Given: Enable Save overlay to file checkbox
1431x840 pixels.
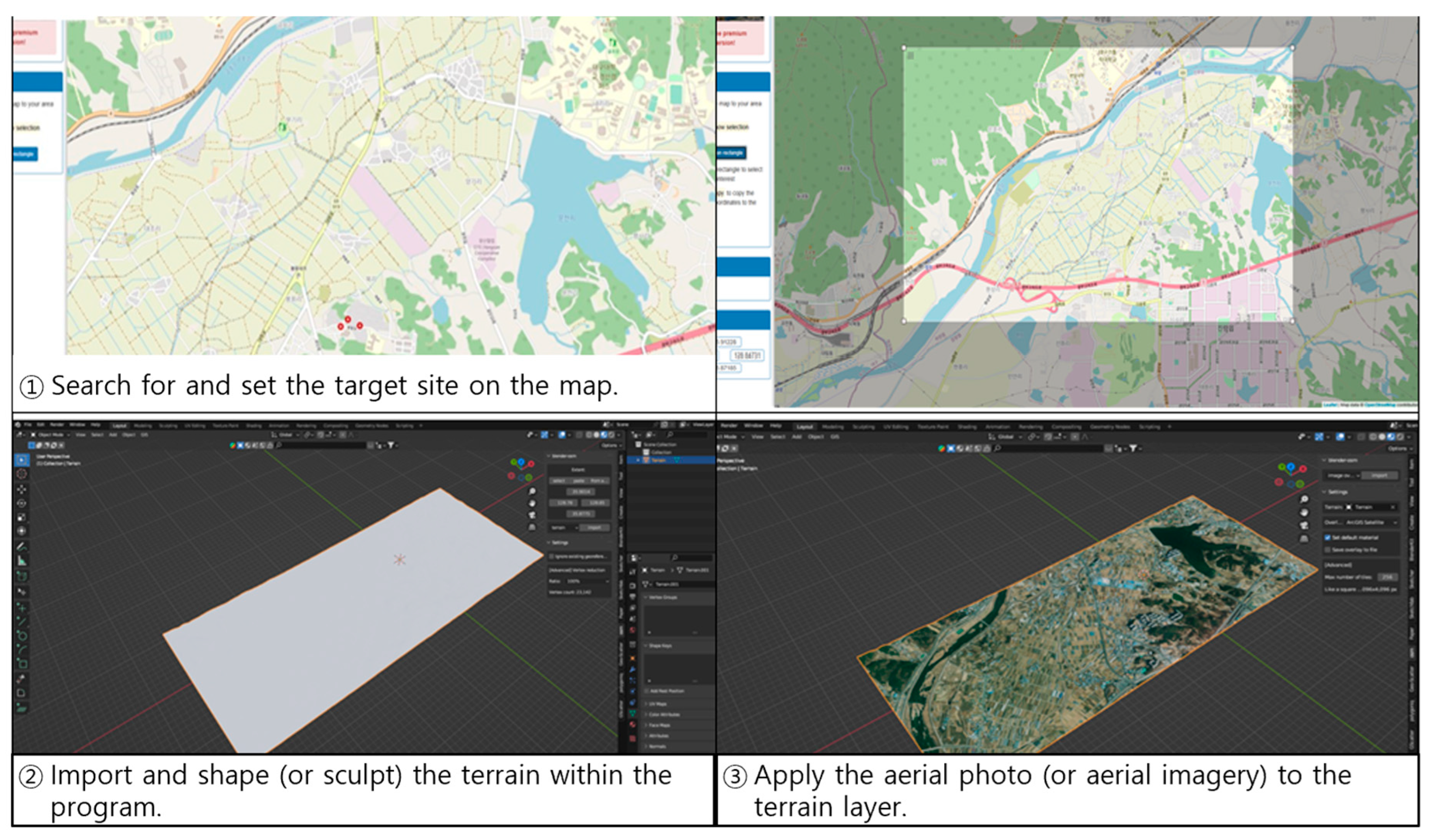Looking at the screenshot, I should click(x=1327, y=550).
